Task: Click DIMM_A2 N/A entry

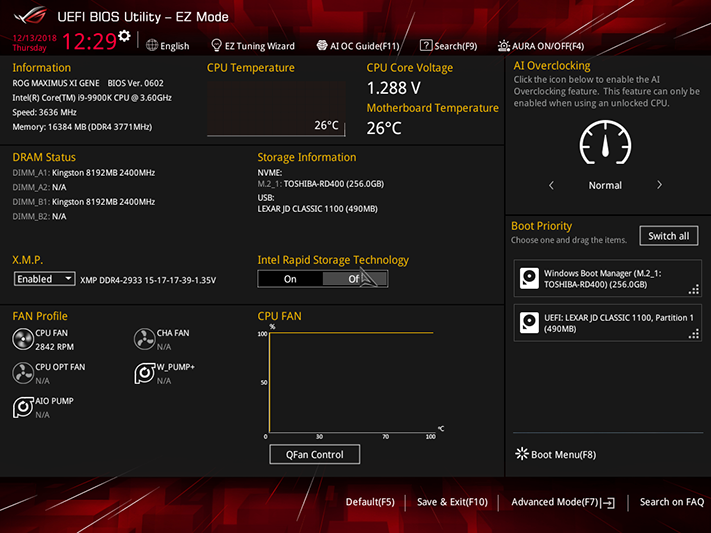Action: [x=39, y=187]
